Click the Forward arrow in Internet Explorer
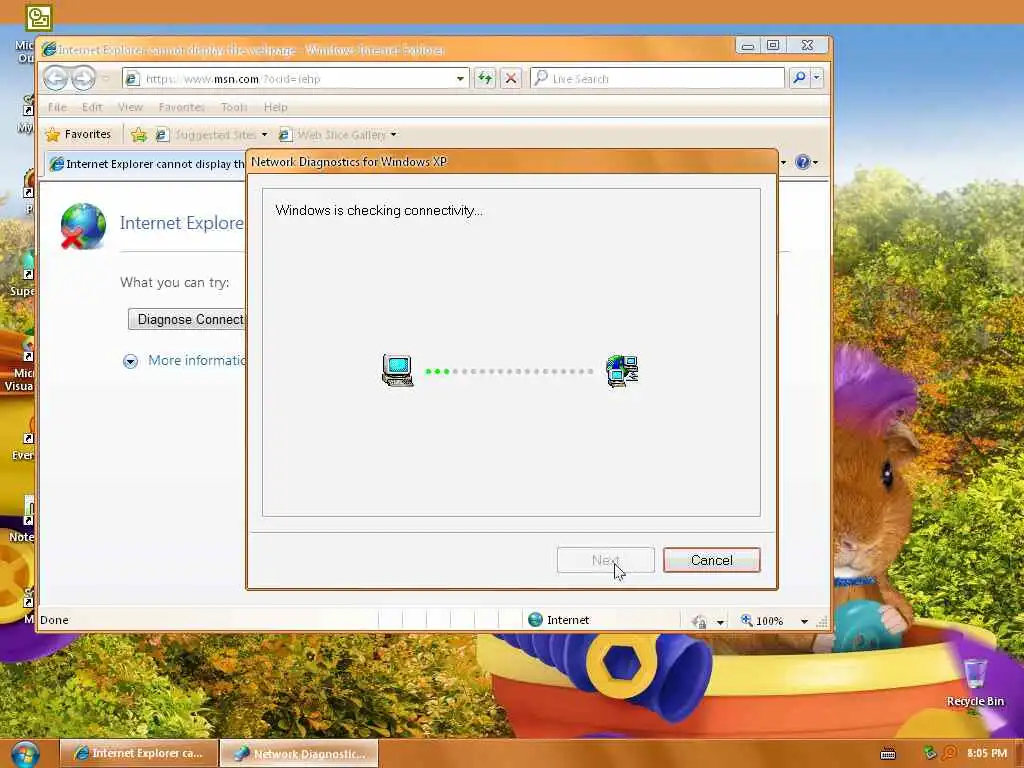The height and width of the screenshot is (768, 1024). click(x=83, y=78)
